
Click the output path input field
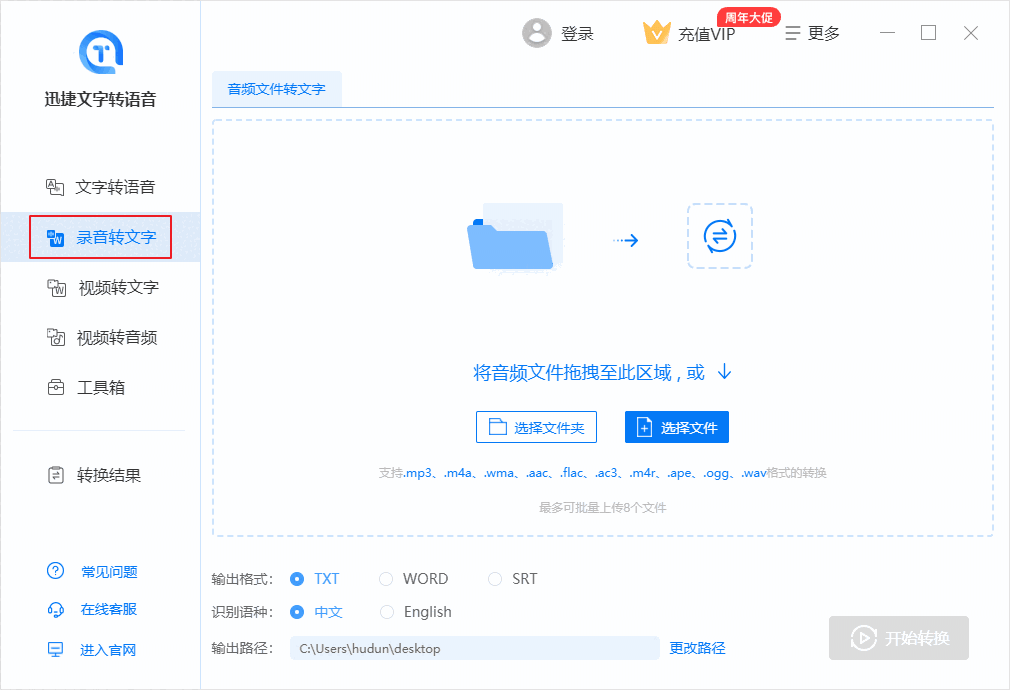[x=470, y=648]
